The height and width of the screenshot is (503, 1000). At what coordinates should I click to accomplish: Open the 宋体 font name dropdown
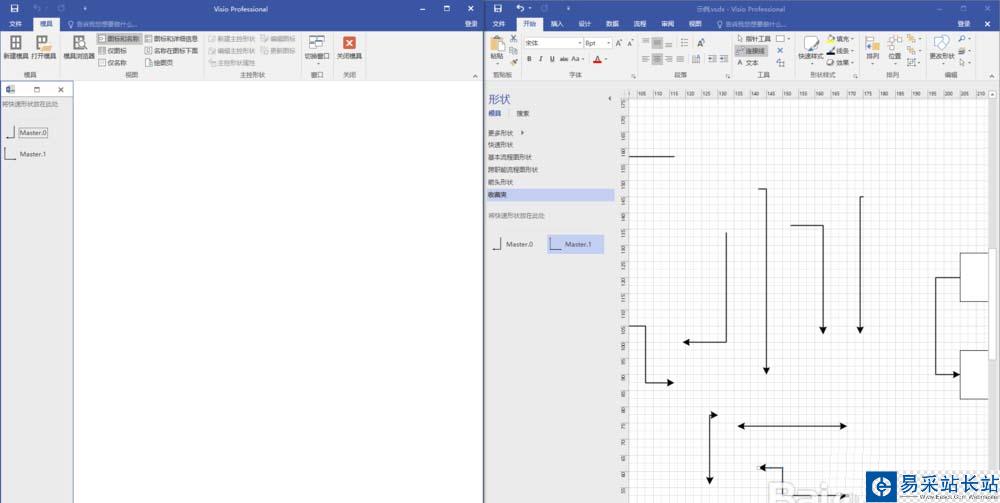point(580,43)
